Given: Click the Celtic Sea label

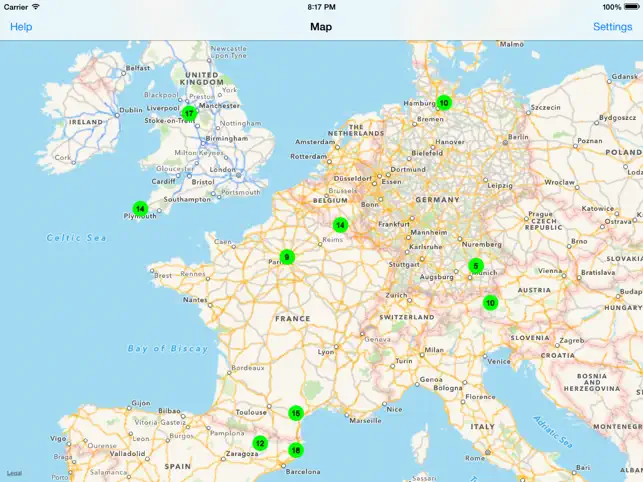Looking at the screenshot, I should (76, 238).
